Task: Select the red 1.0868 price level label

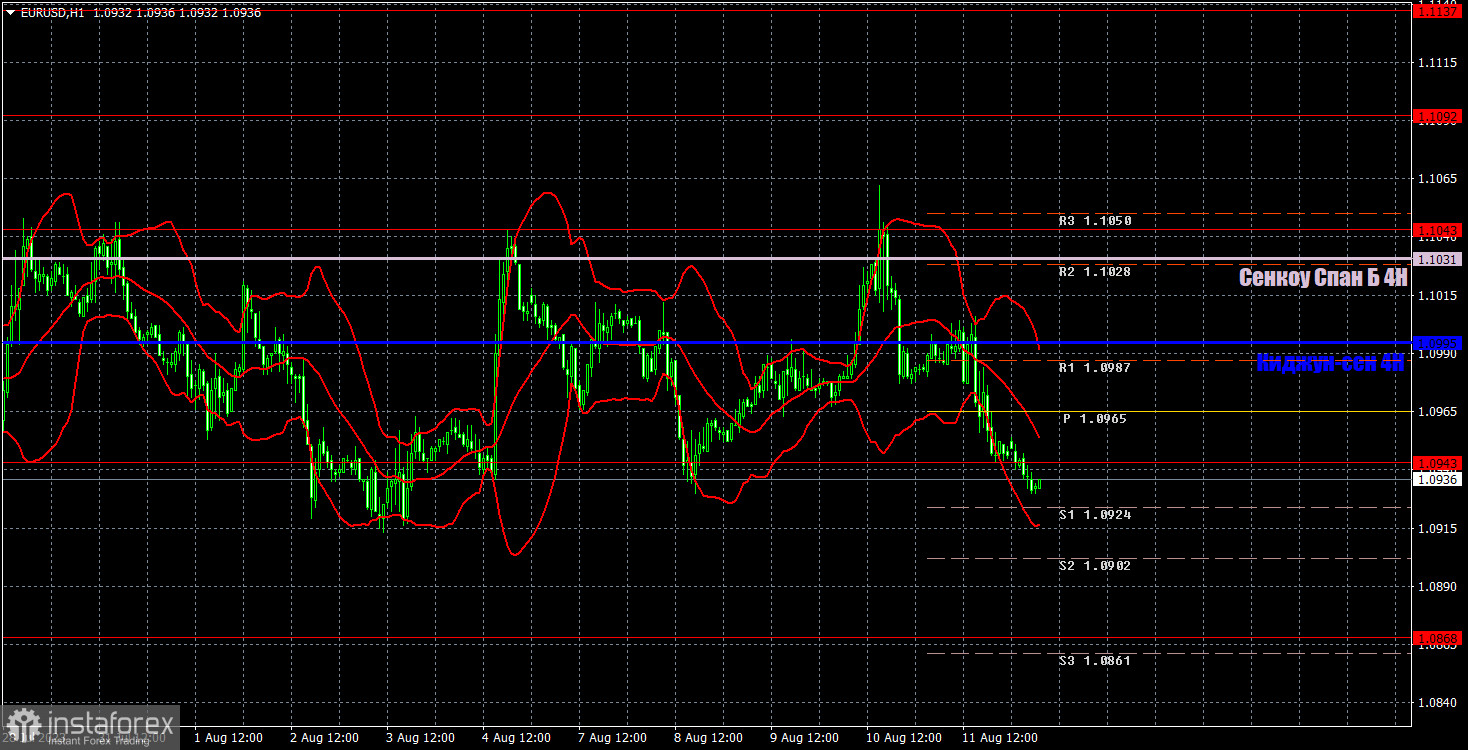Action: (x=1438, y=638)
